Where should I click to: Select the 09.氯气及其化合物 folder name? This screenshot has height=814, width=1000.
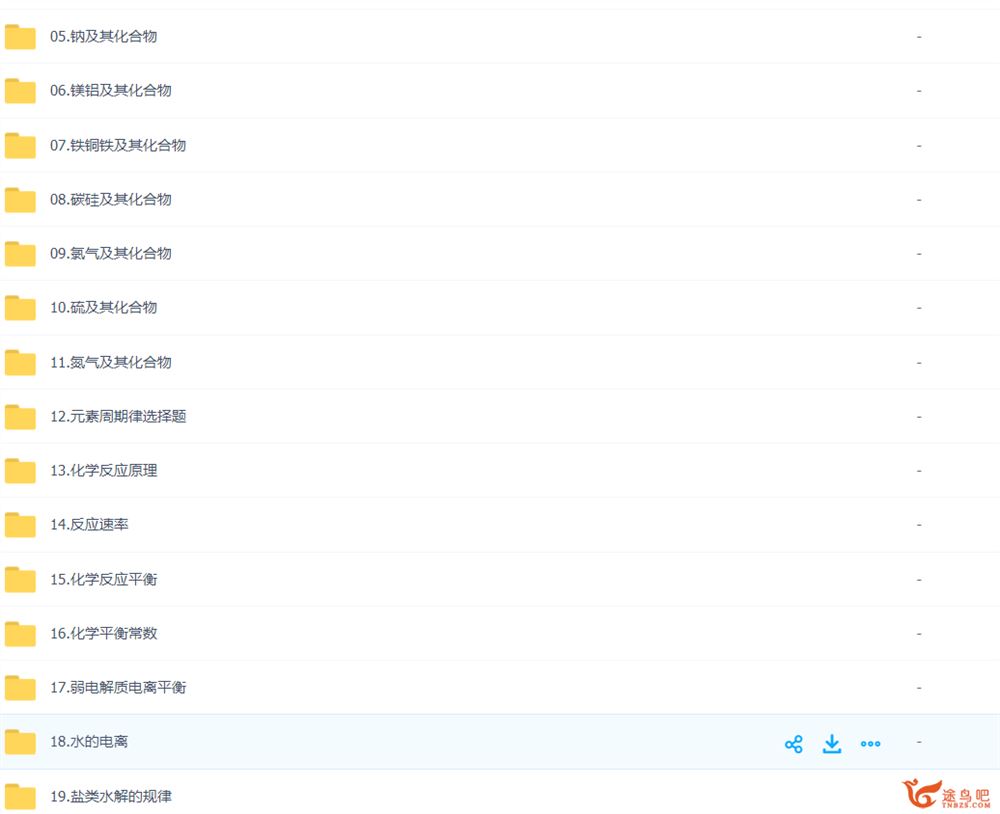tap(111, 253)
